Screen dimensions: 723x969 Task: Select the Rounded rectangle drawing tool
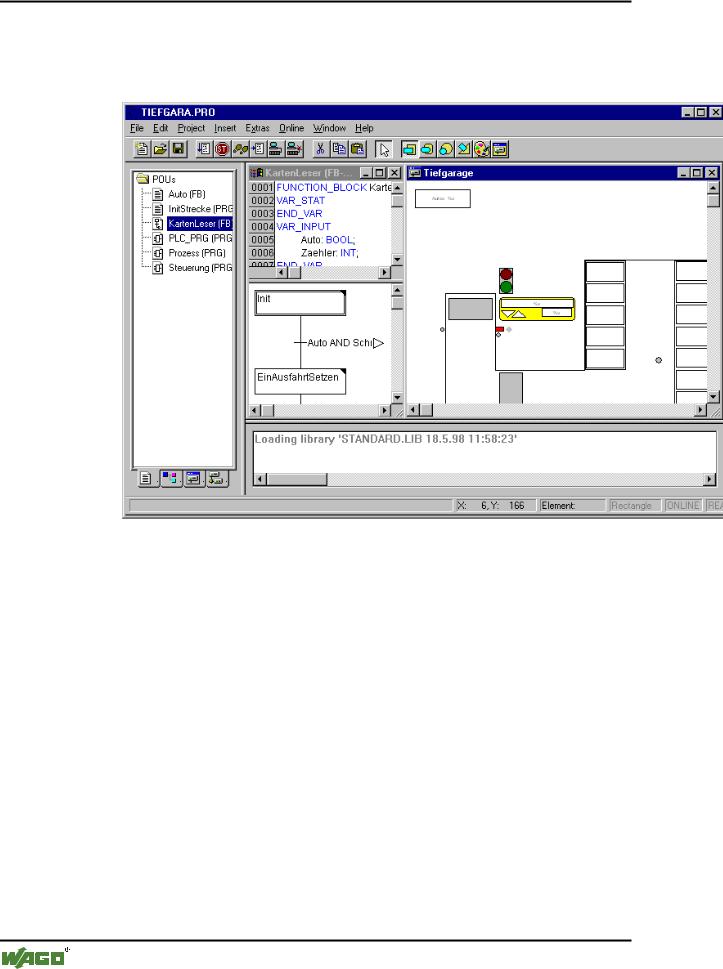point(427,149)
